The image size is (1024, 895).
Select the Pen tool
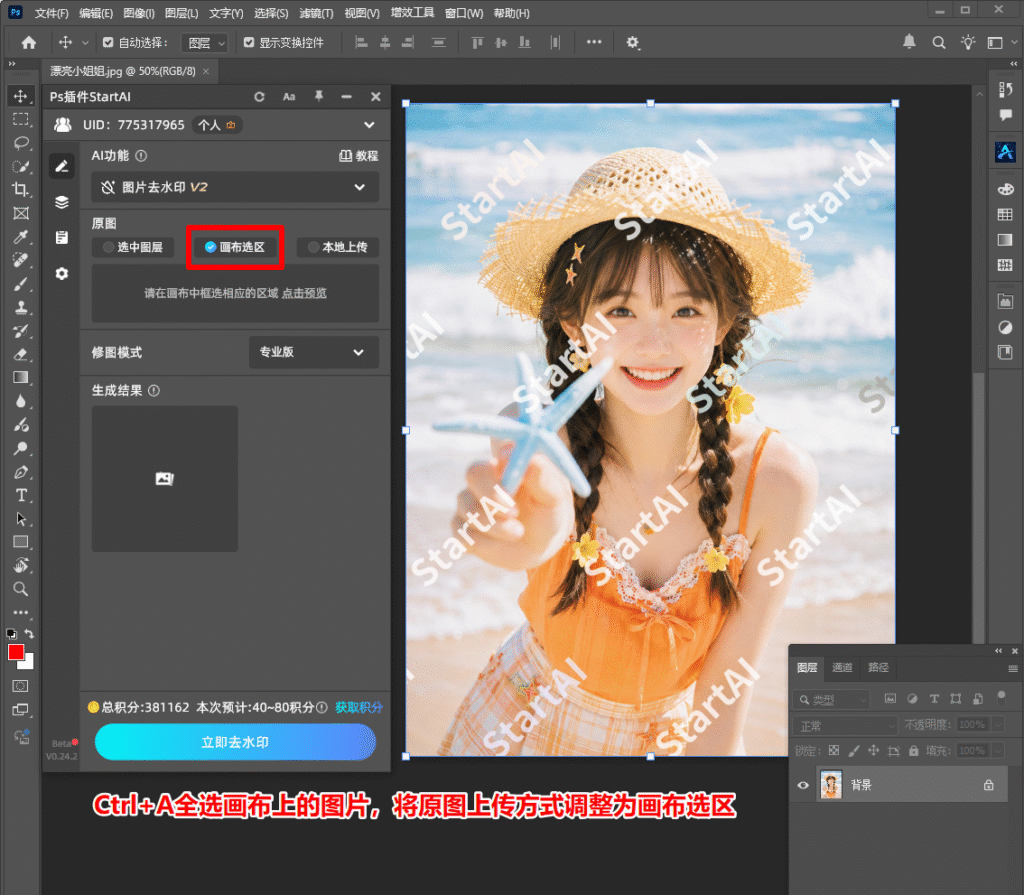pyautogui.click(x=21, y=472)
